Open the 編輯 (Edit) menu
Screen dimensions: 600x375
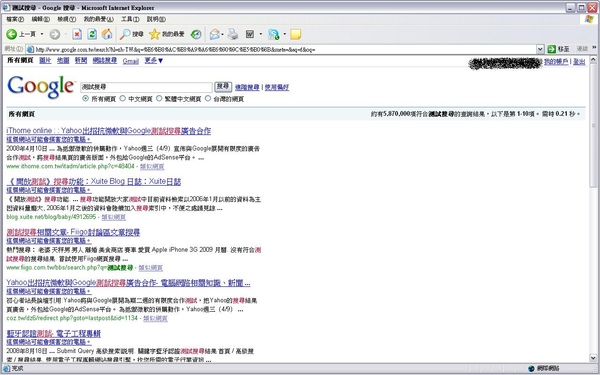(x=41, y=19)
